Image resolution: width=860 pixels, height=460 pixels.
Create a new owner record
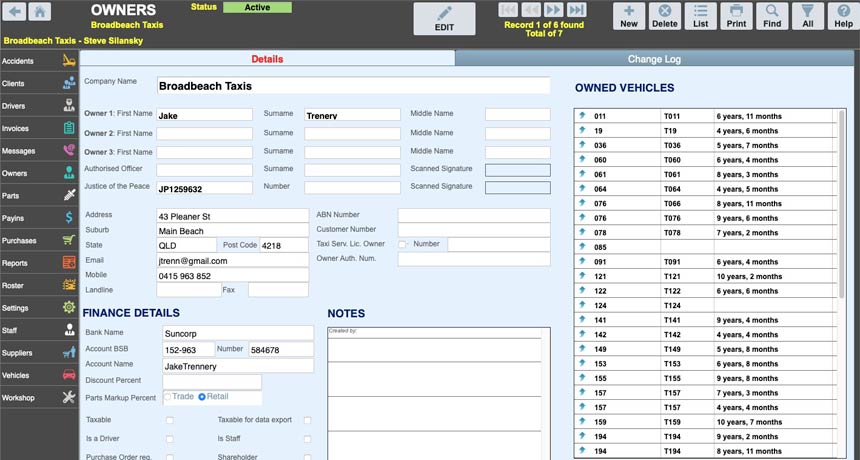coord(629,16)
